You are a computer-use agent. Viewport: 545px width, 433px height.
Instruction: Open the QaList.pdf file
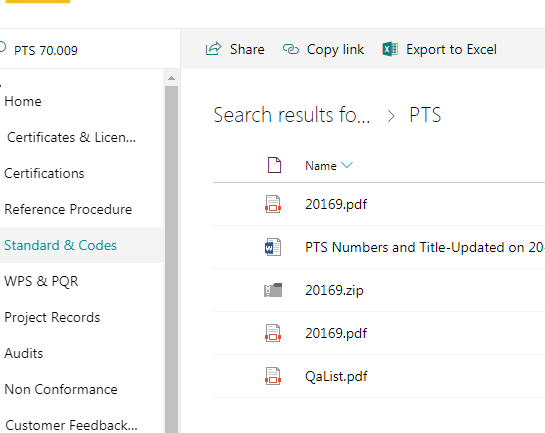(x=336, y=376)
